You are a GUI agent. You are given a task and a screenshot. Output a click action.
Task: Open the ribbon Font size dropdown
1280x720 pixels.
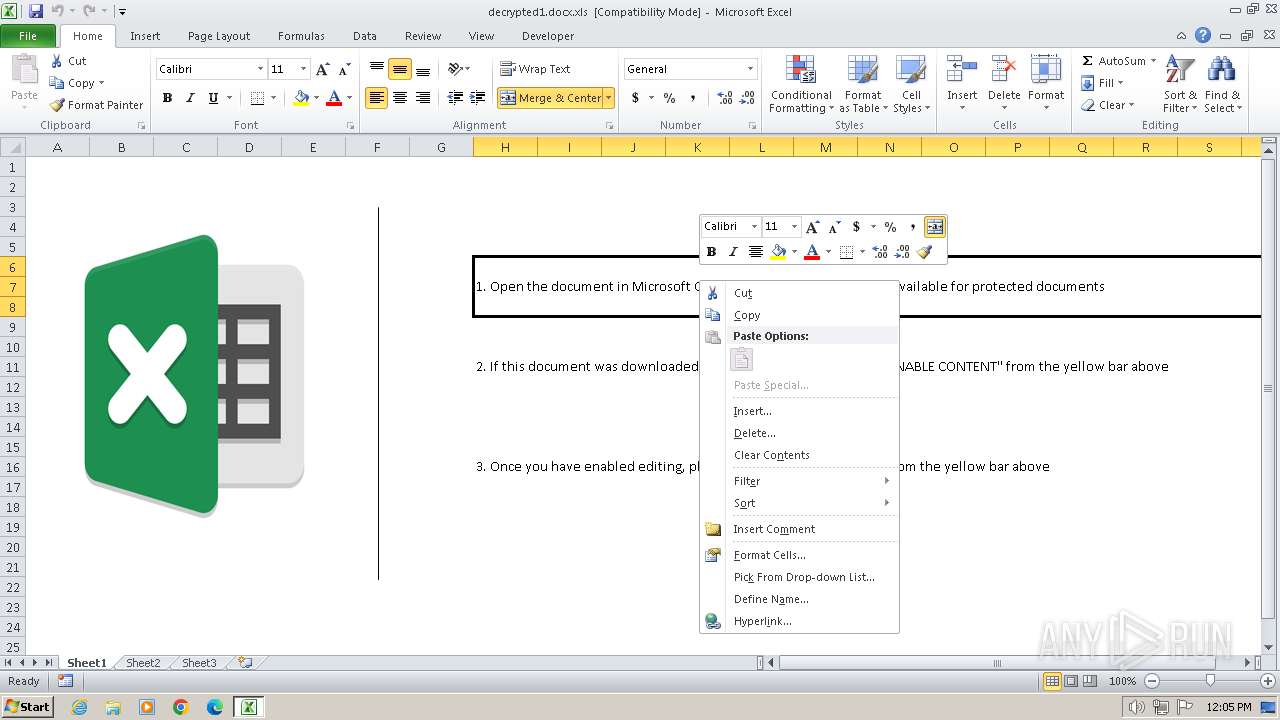point(303,69)
